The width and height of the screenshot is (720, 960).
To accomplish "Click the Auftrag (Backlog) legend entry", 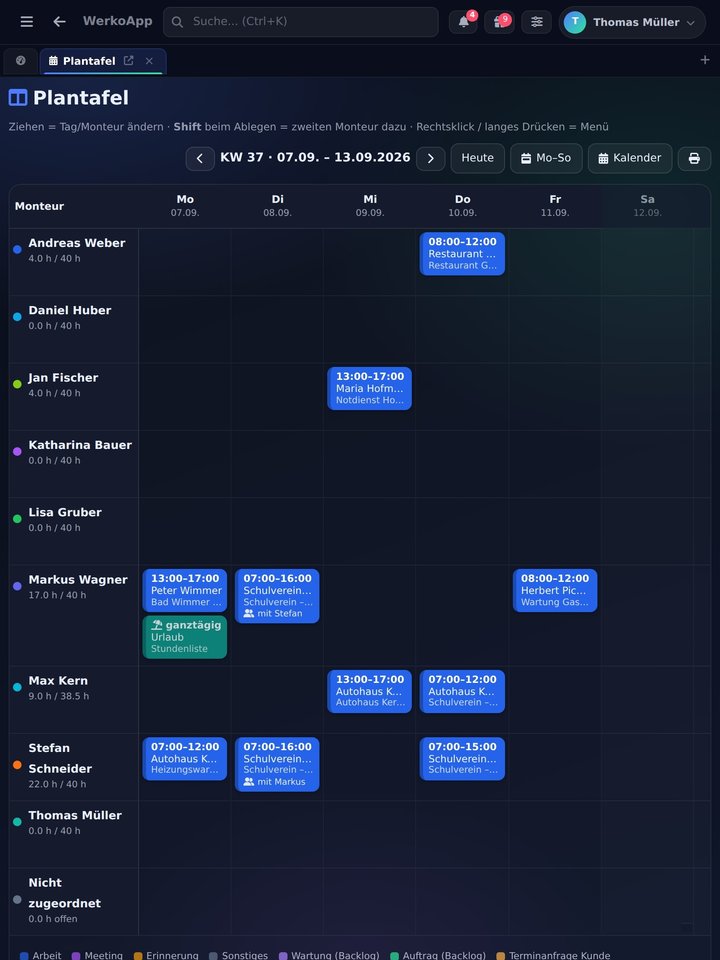I will (438, 956).
